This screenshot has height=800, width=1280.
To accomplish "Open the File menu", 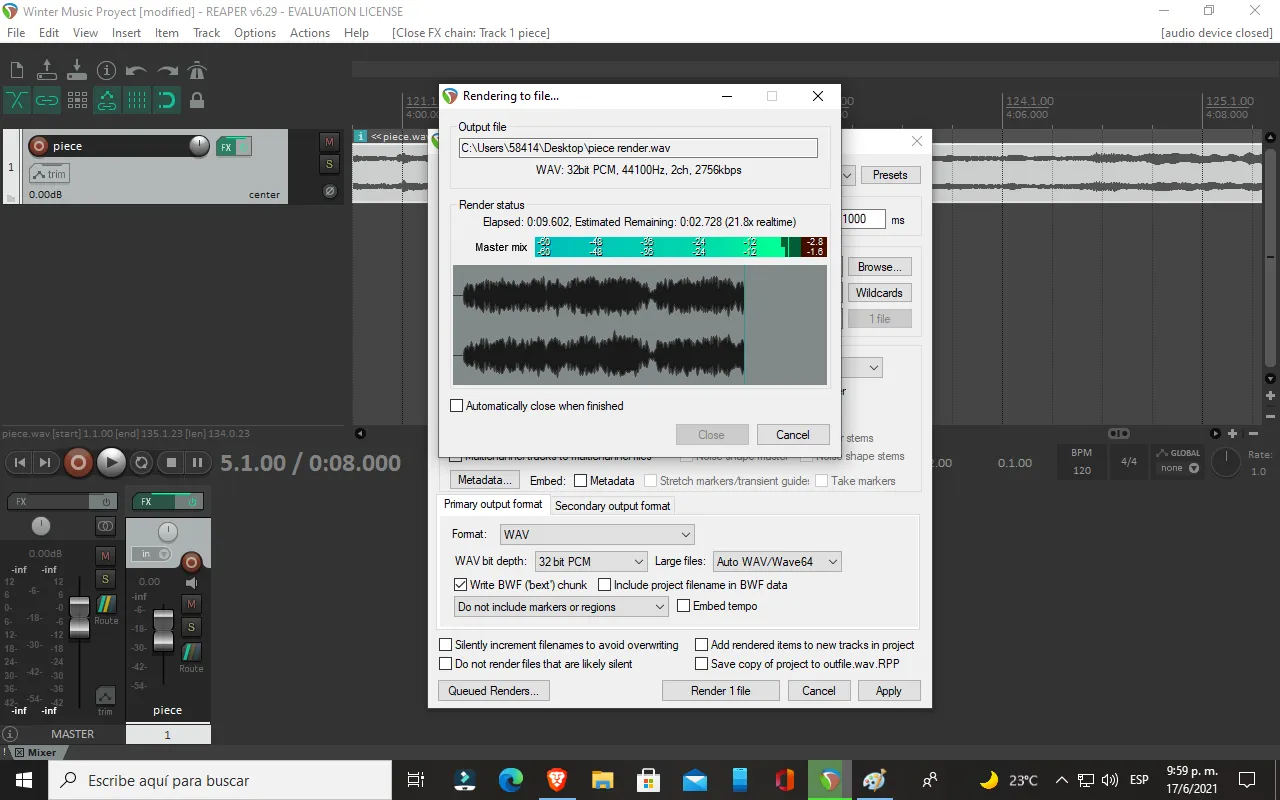I will (16, 32).
